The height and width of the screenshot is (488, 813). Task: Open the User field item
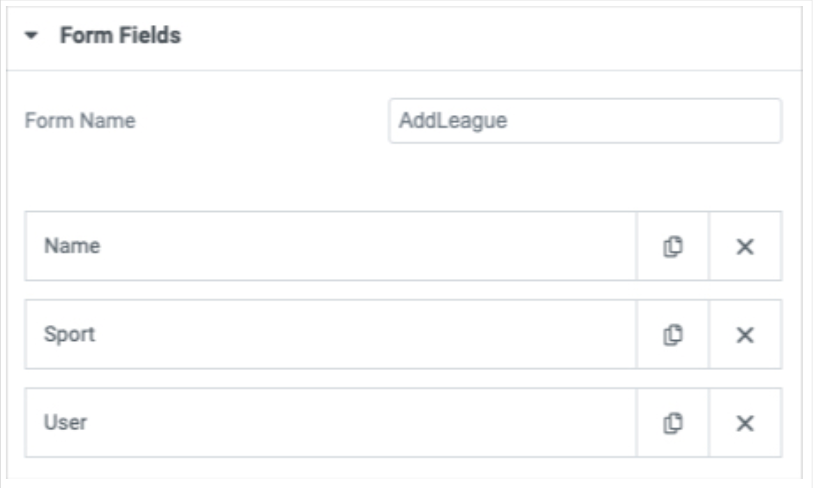click(x=331, y=423)
